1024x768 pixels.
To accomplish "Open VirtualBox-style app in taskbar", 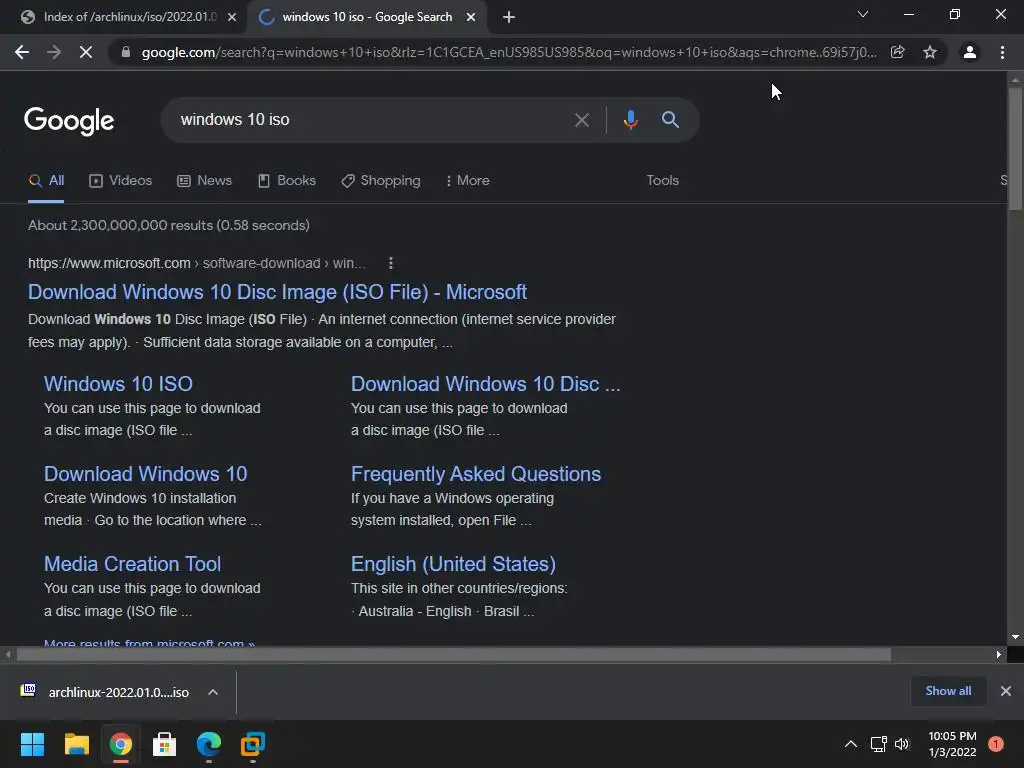I will (x=253, y=744).
